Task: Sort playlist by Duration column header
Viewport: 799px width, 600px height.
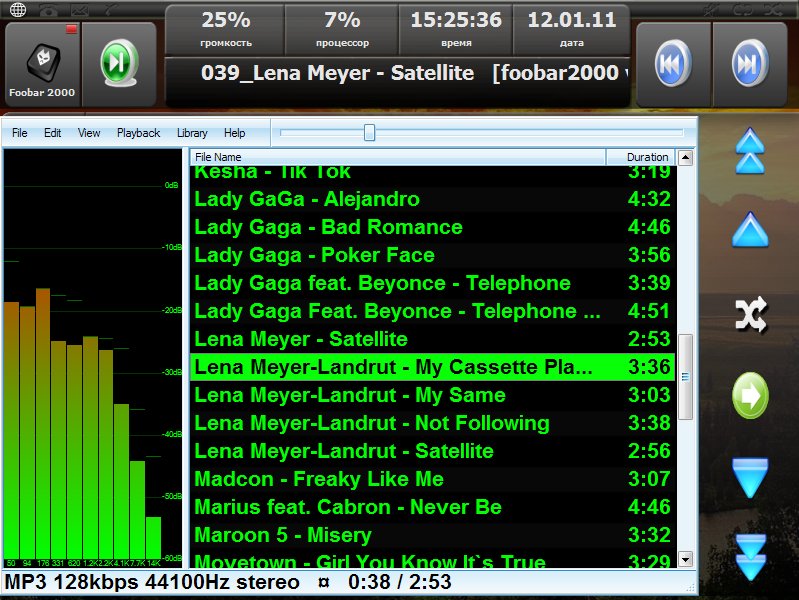Action: pos(641,157)
